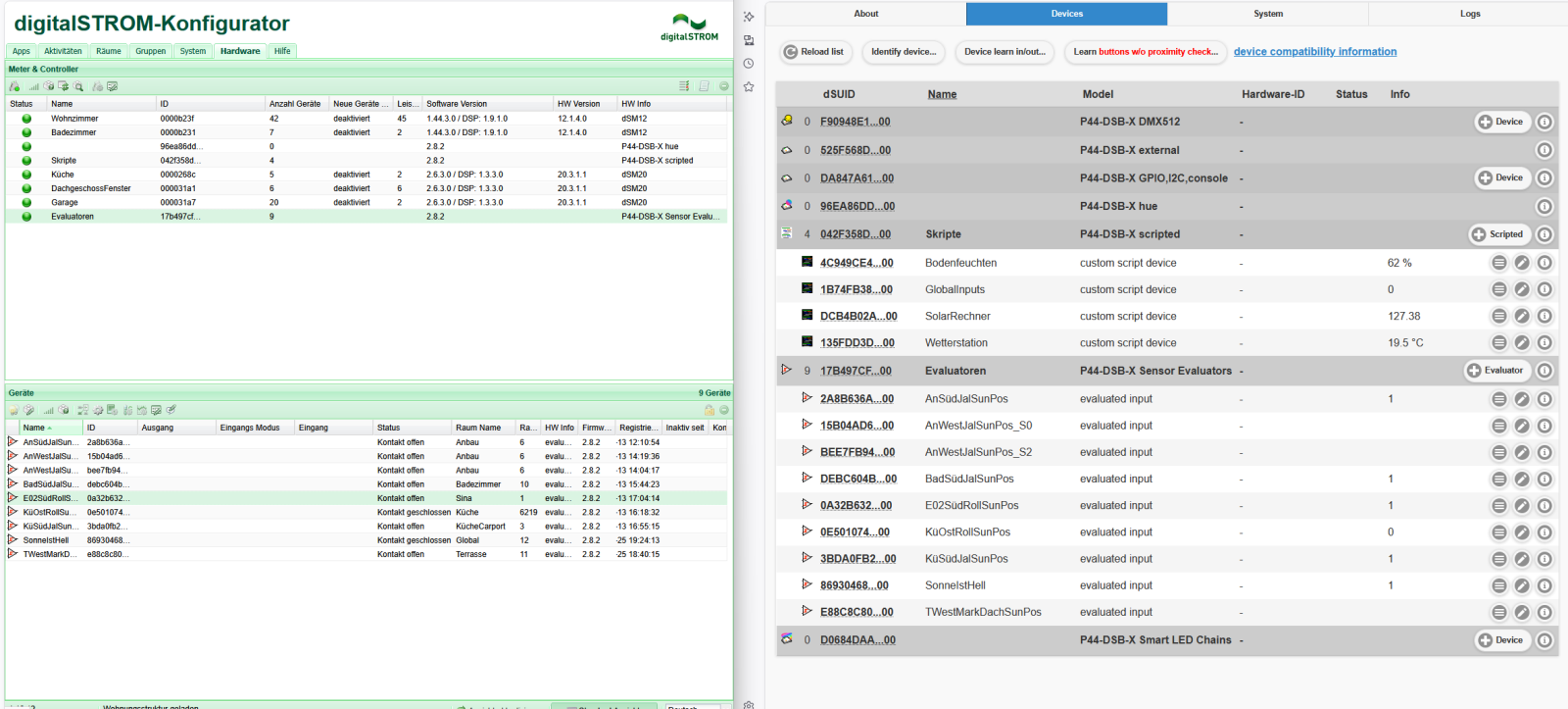Screen dimensions: 1568x709
Task: Click the Identify device... button
Action: click(x=904, y=52)
